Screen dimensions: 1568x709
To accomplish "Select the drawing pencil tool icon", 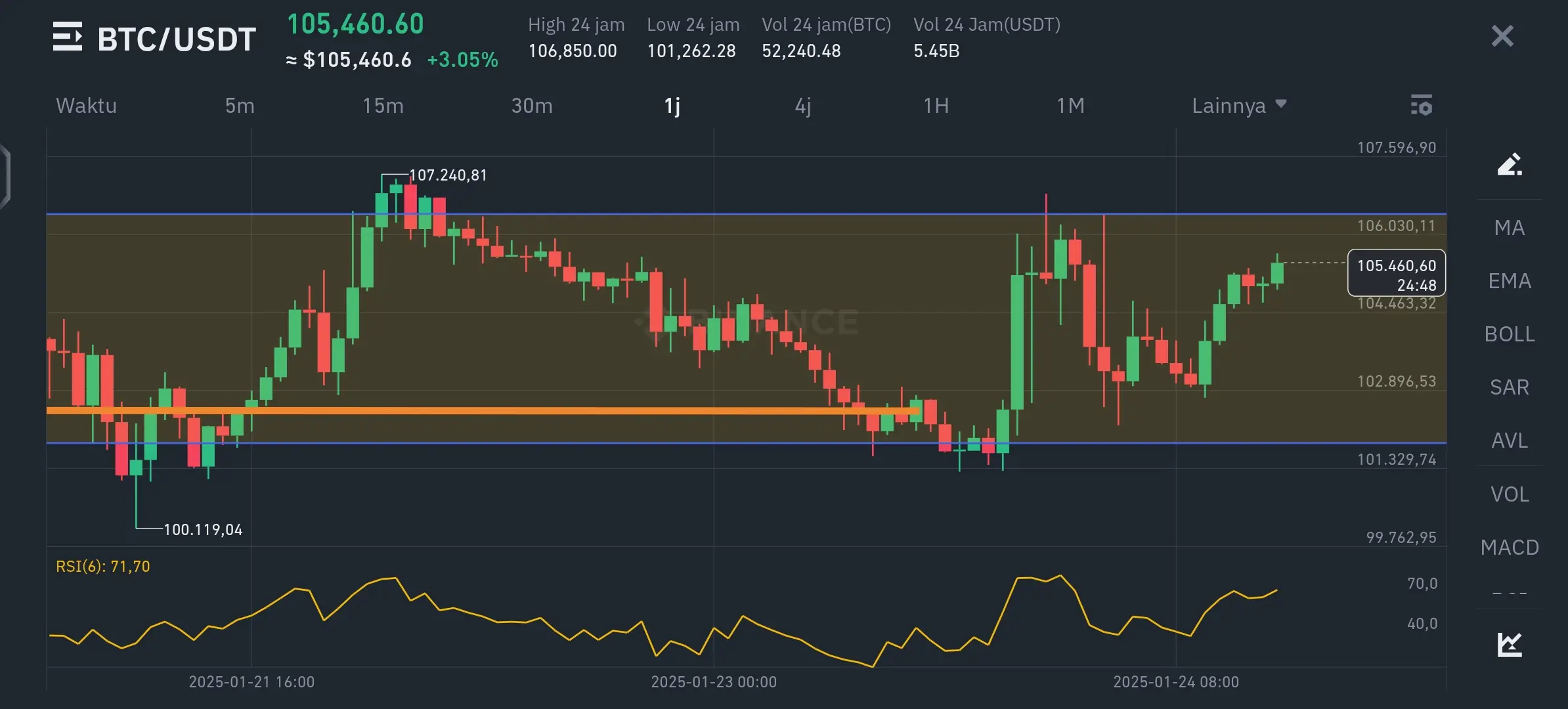I will 1509,164.
